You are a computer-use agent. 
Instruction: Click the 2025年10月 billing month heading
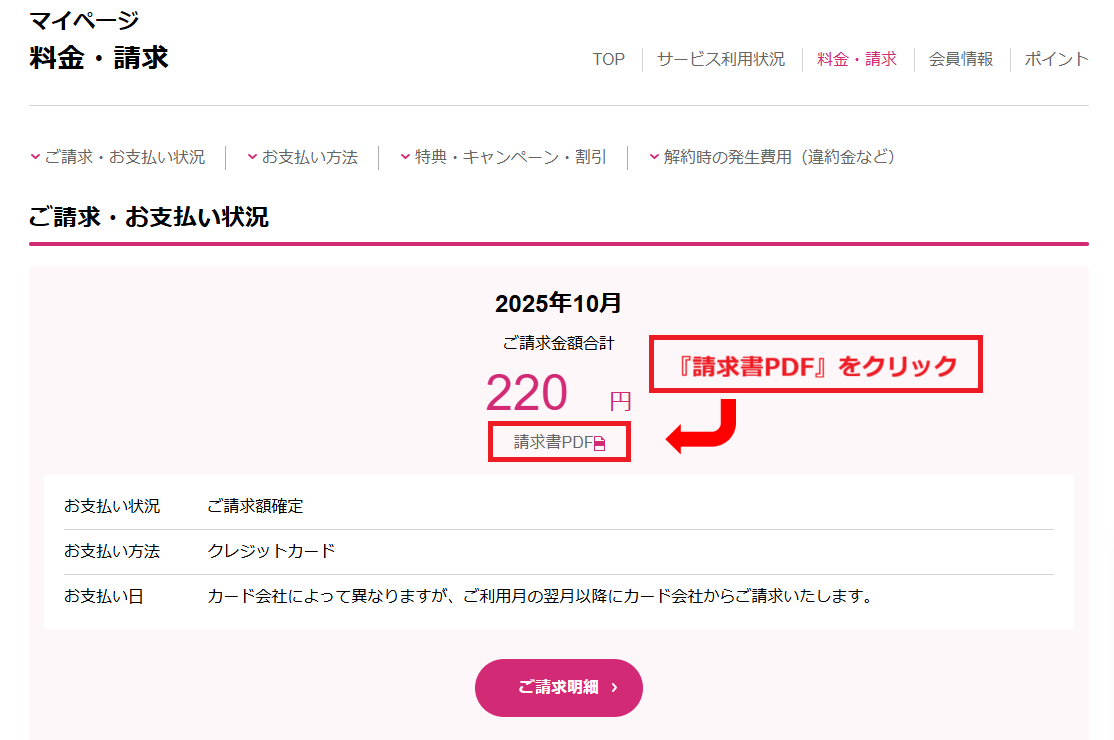[x=558, y=304]
